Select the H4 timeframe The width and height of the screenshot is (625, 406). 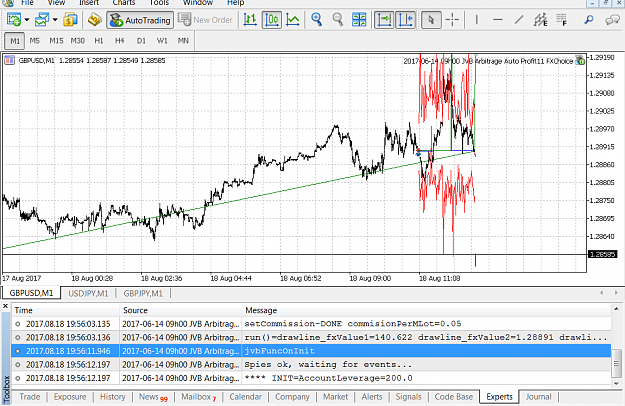coord(120,41)
